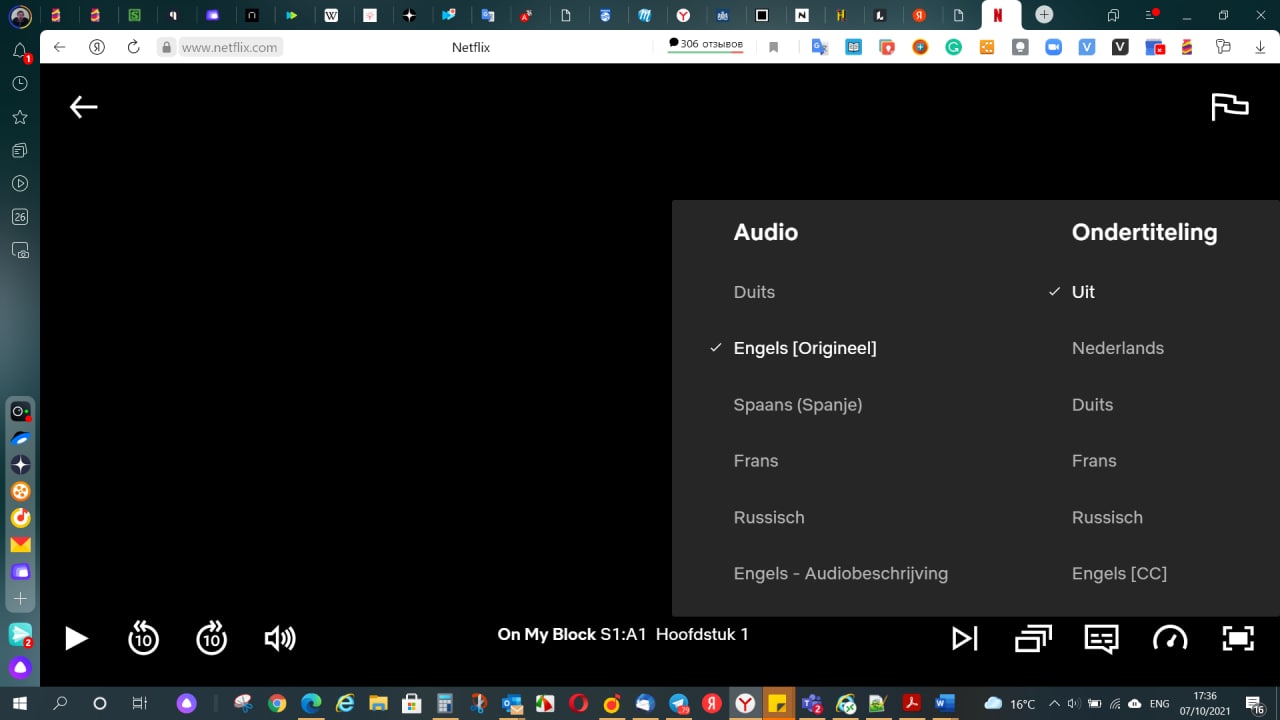Select Russisch audio track
1280x720 pixels.
click(x=769, y=517)
